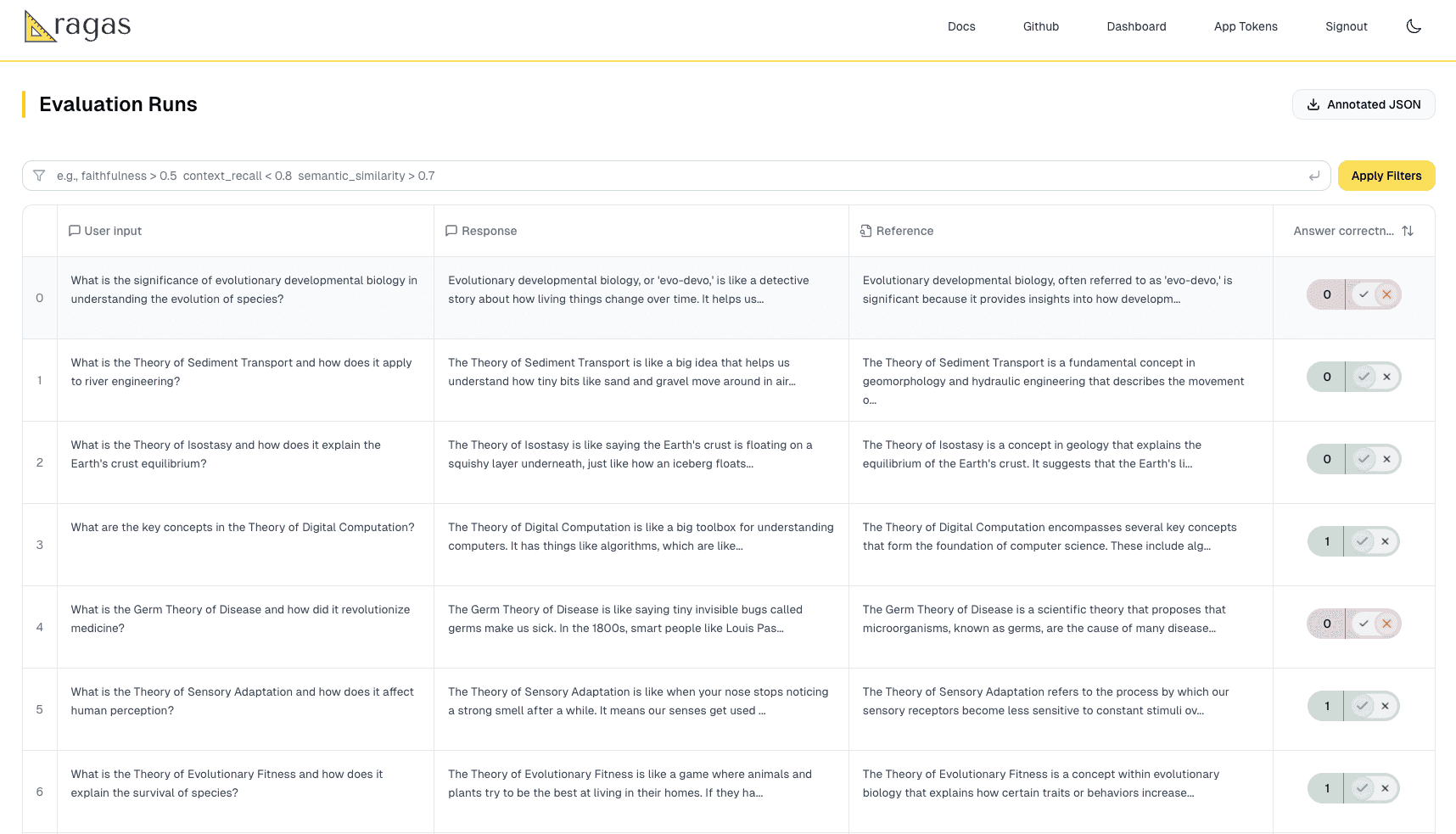Click the filter funnel icon
This screenshot has width=1456, height=834.
pyautogui.click(x=39, y=176)
